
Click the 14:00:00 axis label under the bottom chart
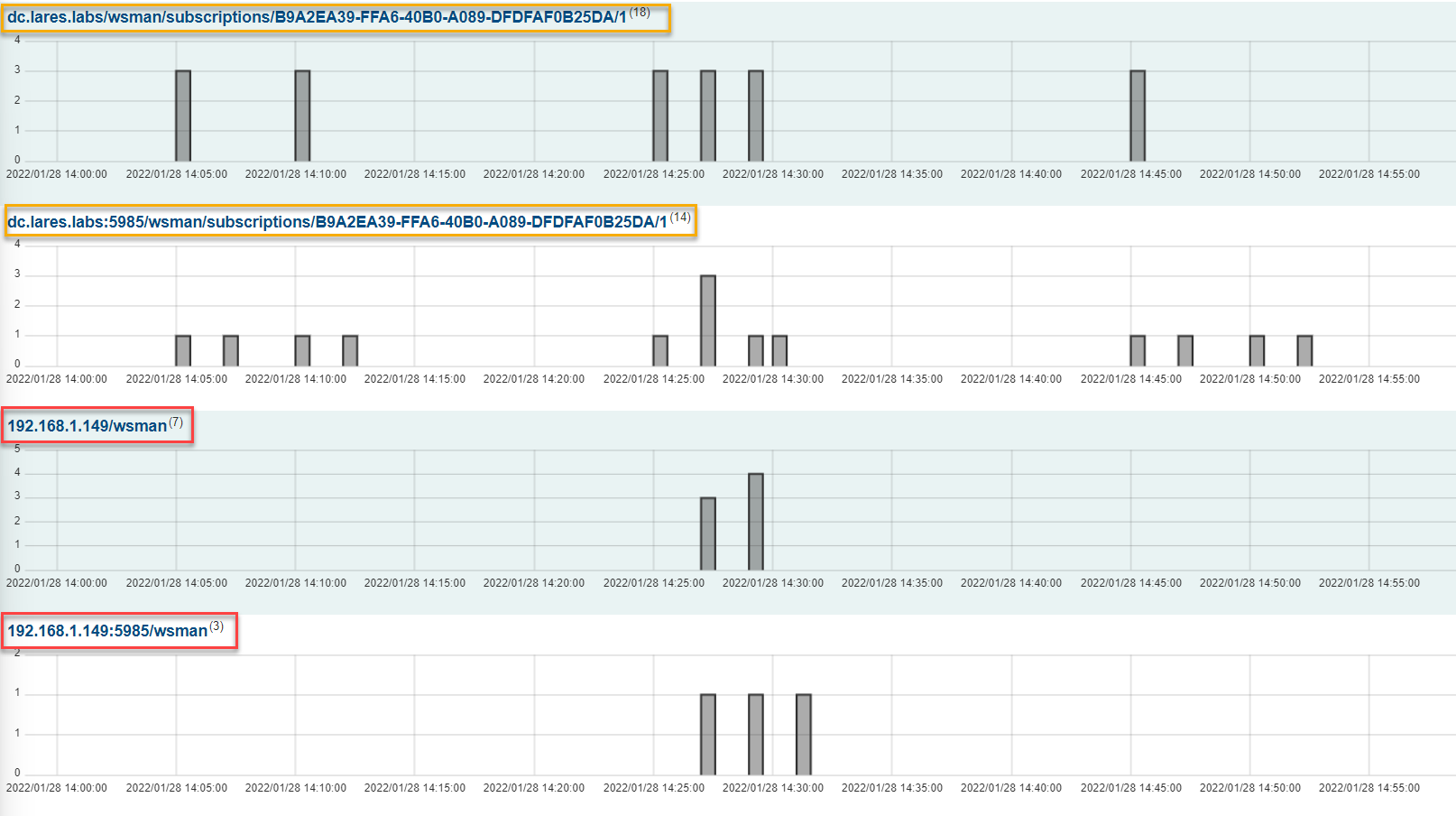(x=57, y=788)
